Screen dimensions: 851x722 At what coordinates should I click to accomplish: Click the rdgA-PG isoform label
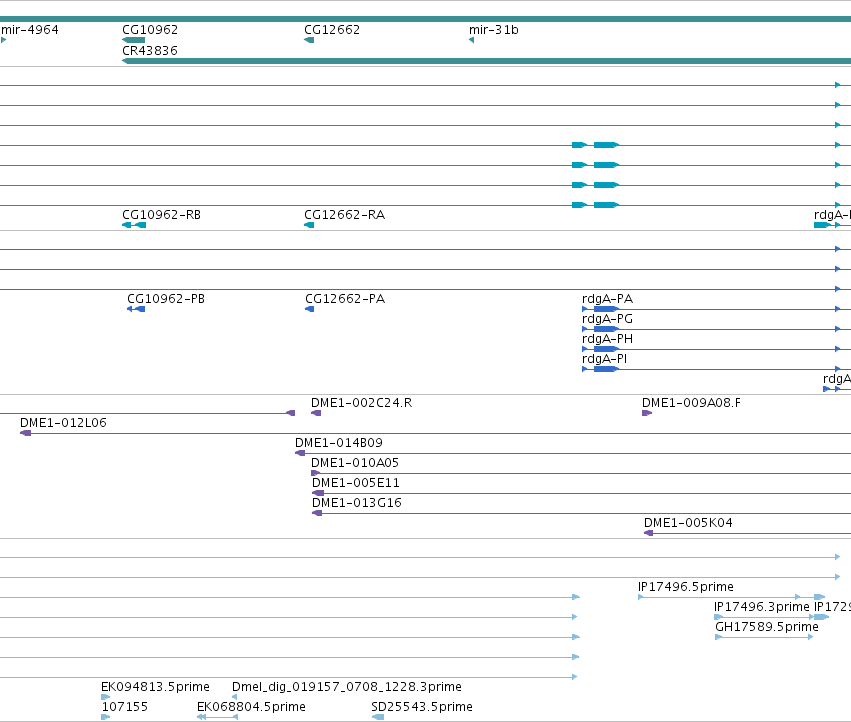point(607,319)
